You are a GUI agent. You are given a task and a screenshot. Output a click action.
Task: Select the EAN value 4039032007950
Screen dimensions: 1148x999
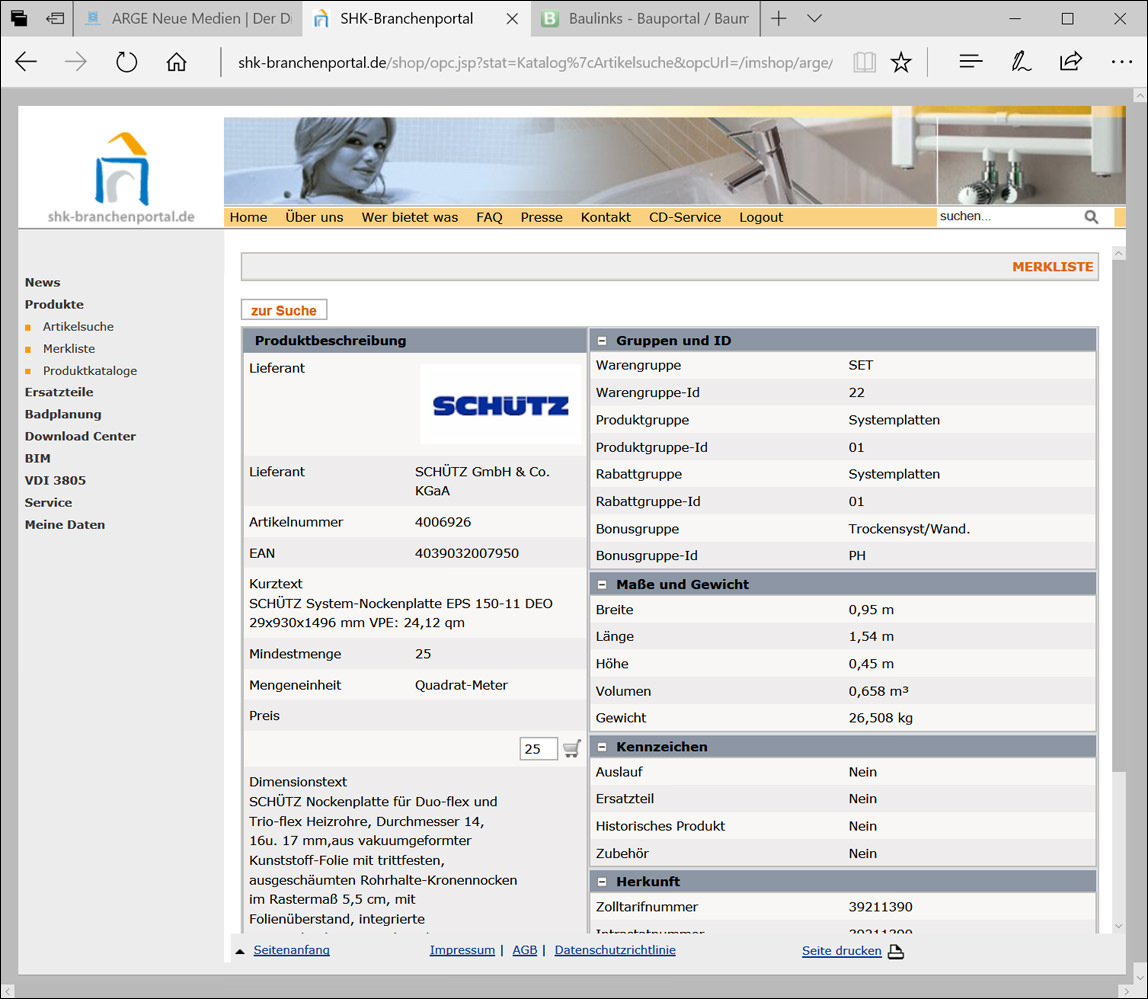(466, 554)
